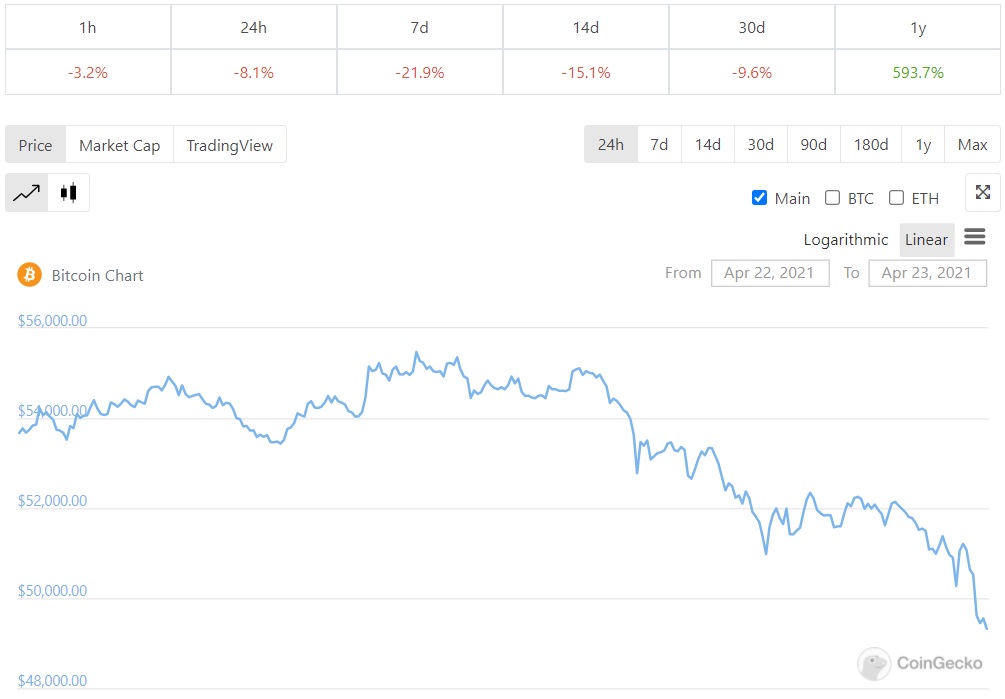The width and height of the screenshot is (1005, 699).
Task: Switch to candlestick chart view icon
Action: pos(68,193)
